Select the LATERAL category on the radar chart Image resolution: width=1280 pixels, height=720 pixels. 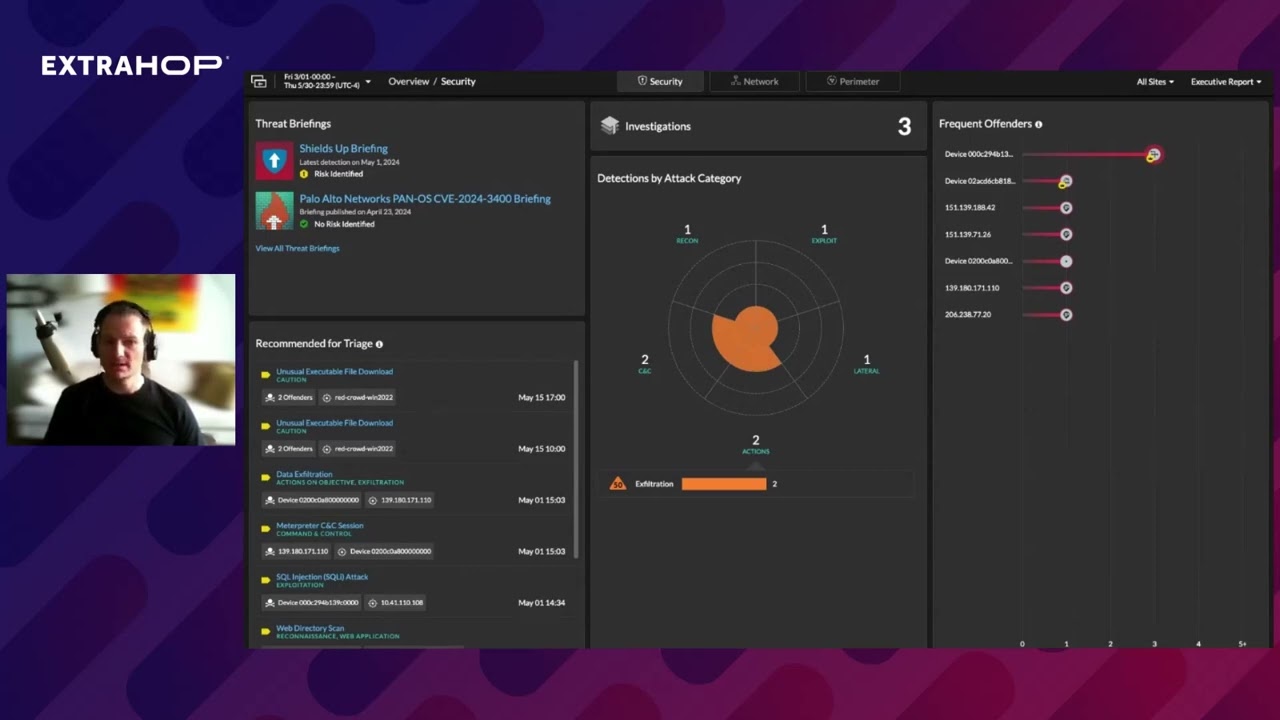pyautogui.click(x=866, y=364)
